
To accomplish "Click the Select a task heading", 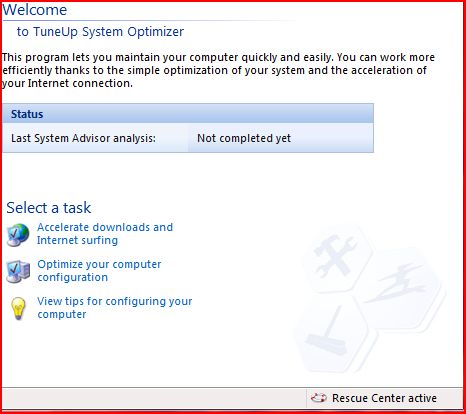I will coord(49,208).
